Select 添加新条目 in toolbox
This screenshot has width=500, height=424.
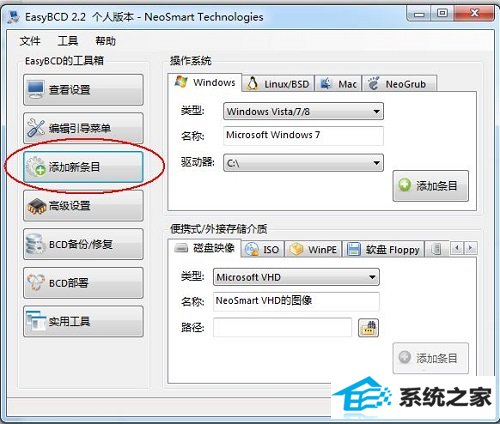(x=83, y=167)
